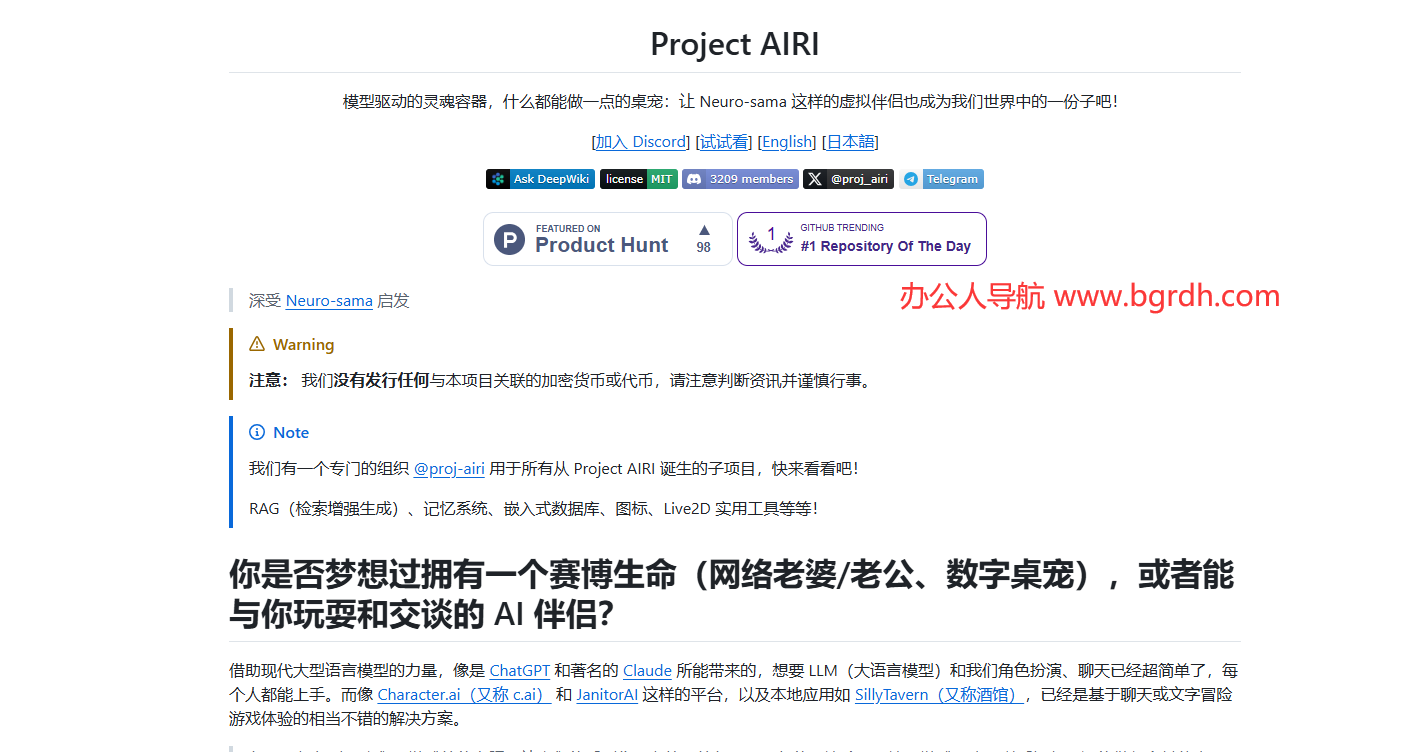Click the @proj-airi organization link
The image size is (1427, 752).
[x=448, y=468]
